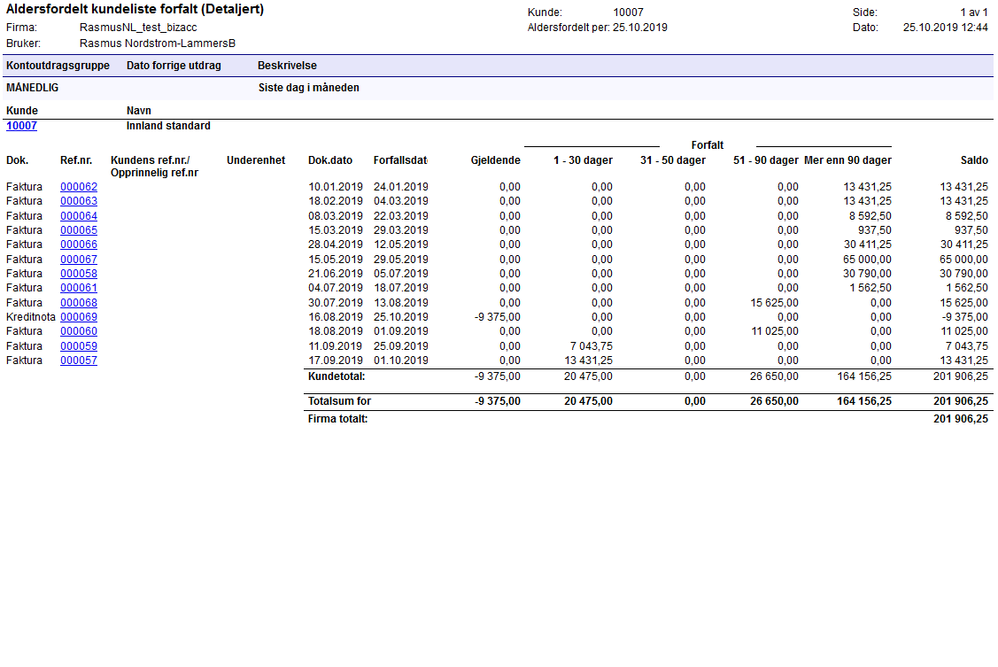Viewport: 998px width, 667px height.
Task: Open invoice reference 000065
Action: (79, 230)
